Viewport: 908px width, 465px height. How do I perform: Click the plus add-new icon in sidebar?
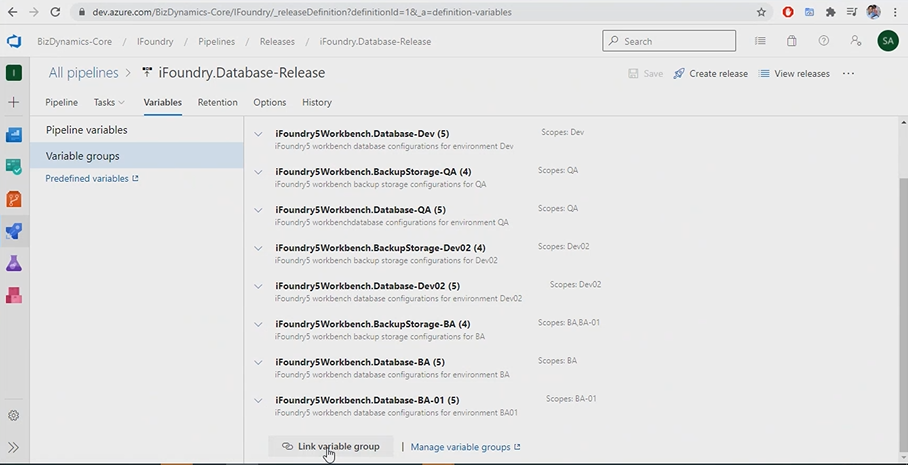tap(14, 102)
